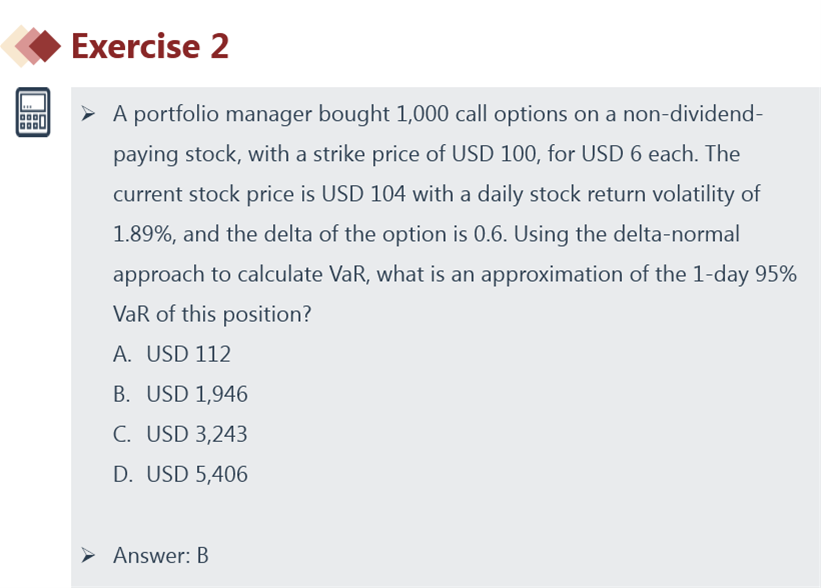Select option A. USD 112

coord(172,354)
